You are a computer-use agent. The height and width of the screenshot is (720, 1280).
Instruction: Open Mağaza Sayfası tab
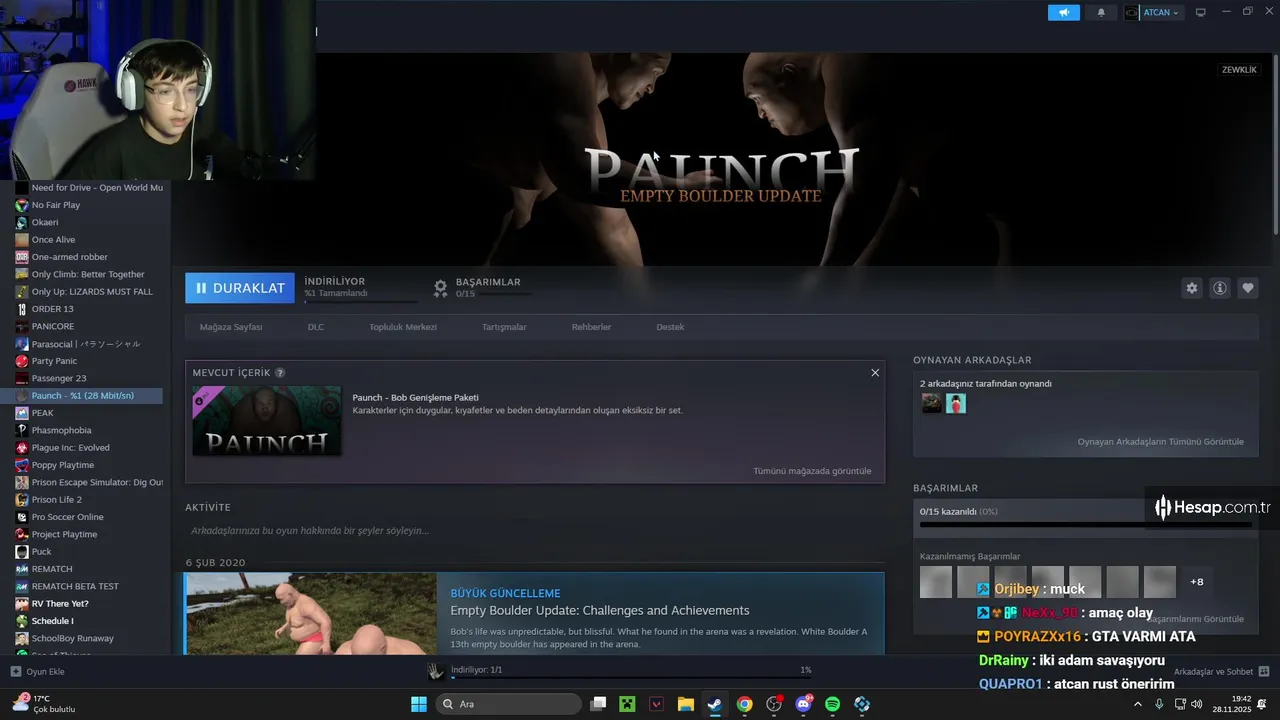tap(231, 327)
